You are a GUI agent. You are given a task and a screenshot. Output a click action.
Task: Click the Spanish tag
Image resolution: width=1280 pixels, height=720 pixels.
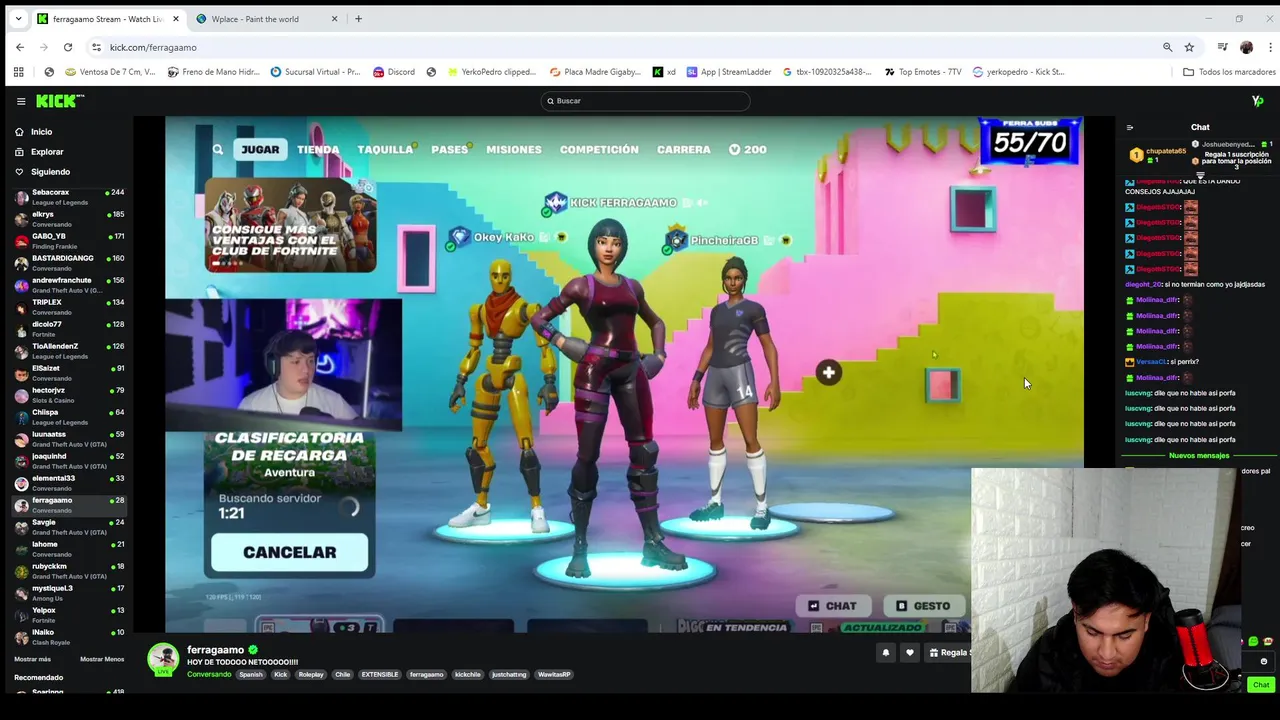click(251, 675)
